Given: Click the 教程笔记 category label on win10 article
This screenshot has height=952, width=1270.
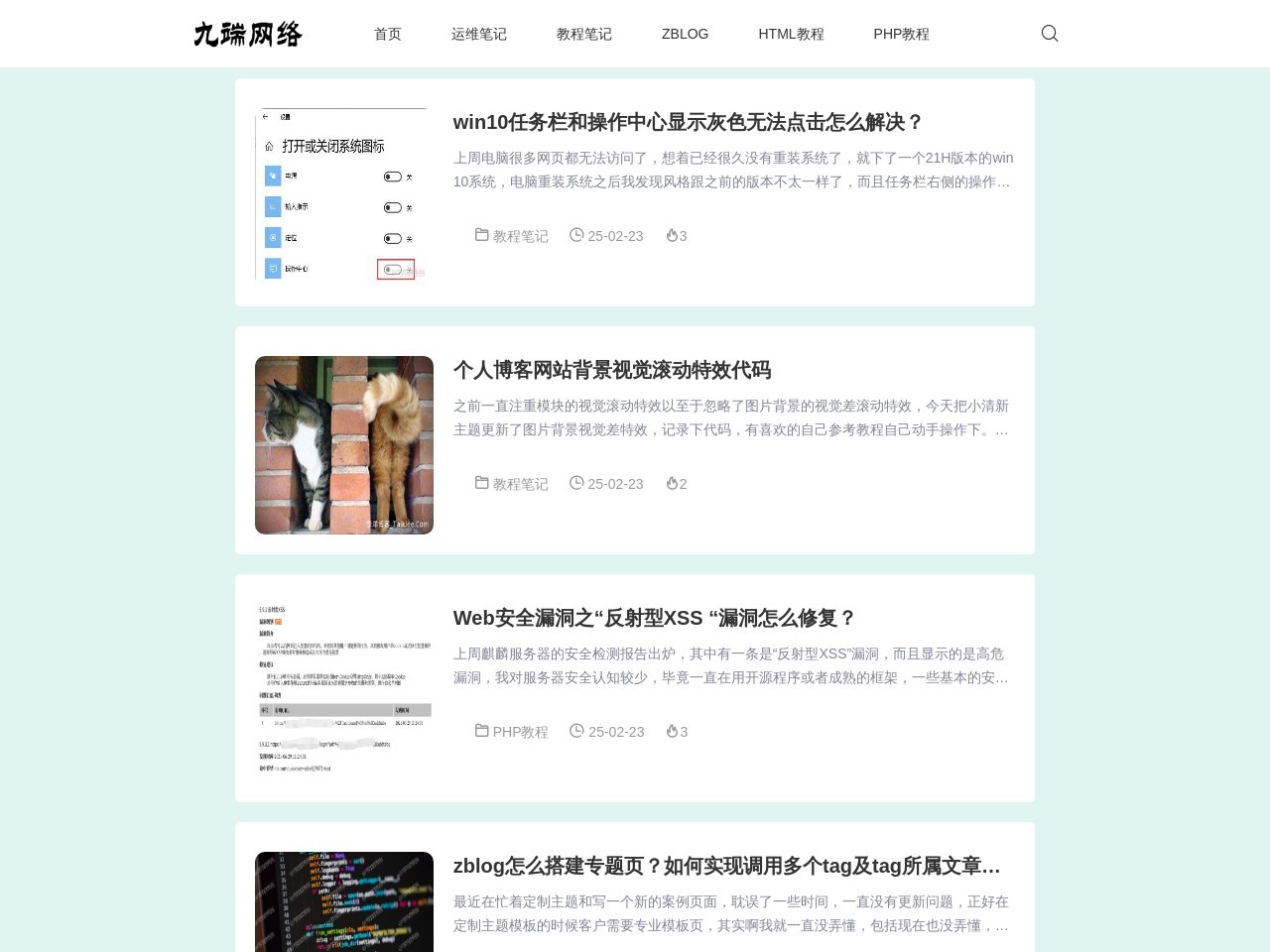Looking at the screenshot, I should click(520, 236).
